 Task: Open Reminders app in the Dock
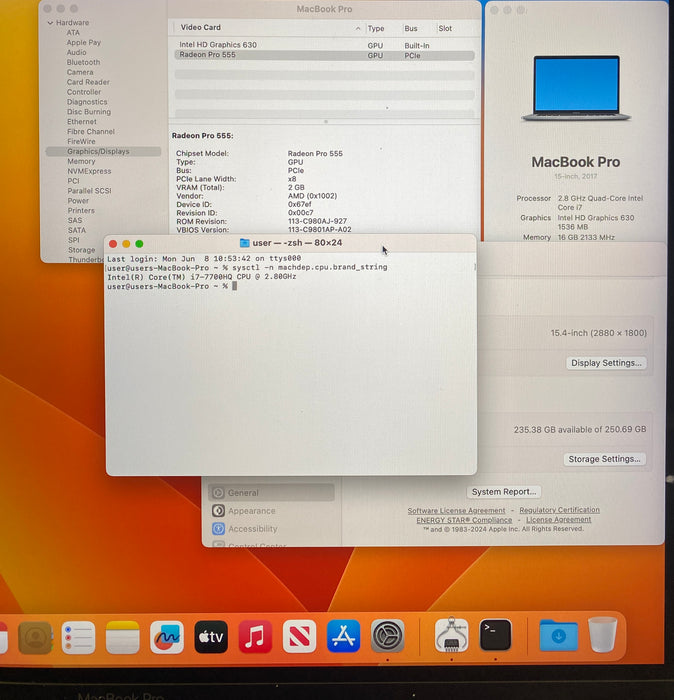[79, 638]
